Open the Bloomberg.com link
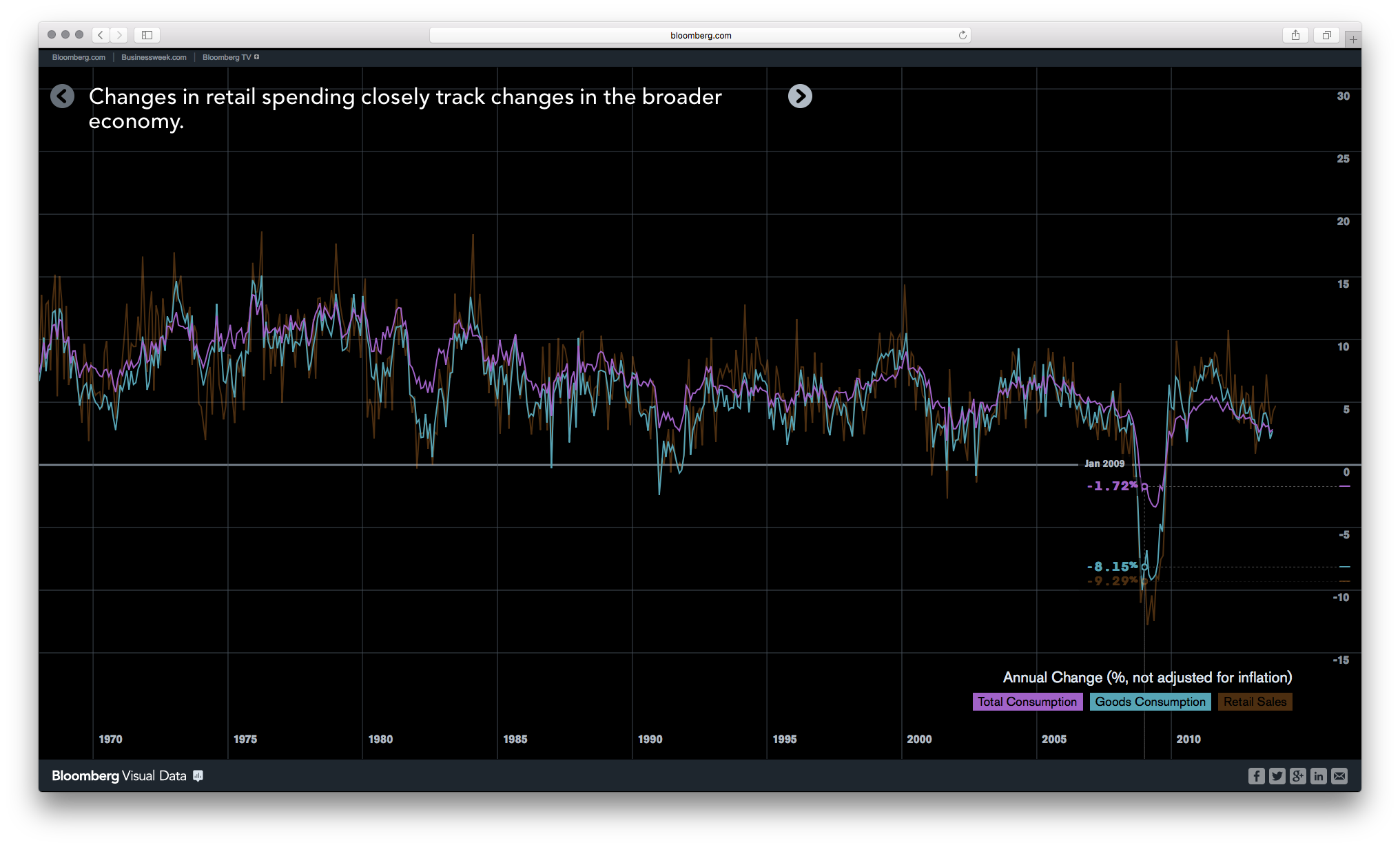Screen dimensions: 1400x847 coord(78,58)
